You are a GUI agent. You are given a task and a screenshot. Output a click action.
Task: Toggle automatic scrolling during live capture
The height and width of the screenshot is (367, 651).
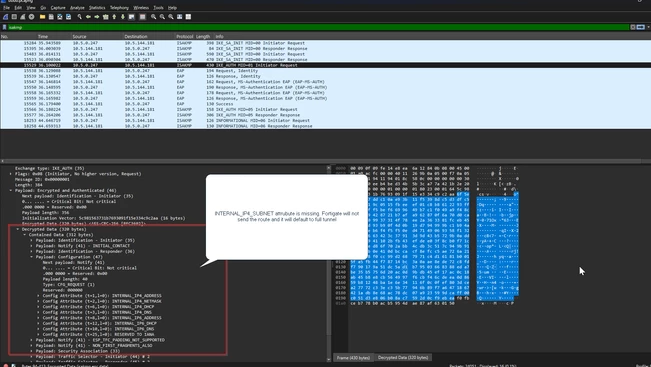[132, 17]
